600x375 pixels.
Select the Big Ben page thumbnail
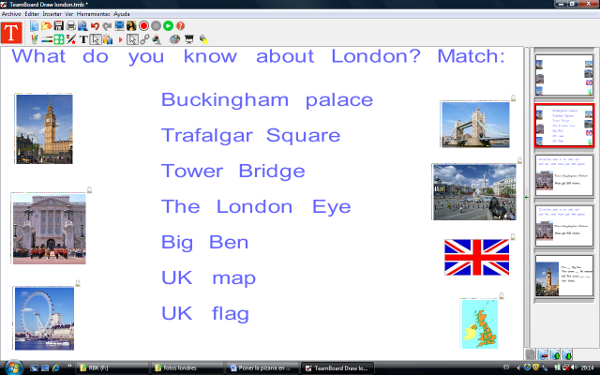pyautogui.click(x=564, y=276)
